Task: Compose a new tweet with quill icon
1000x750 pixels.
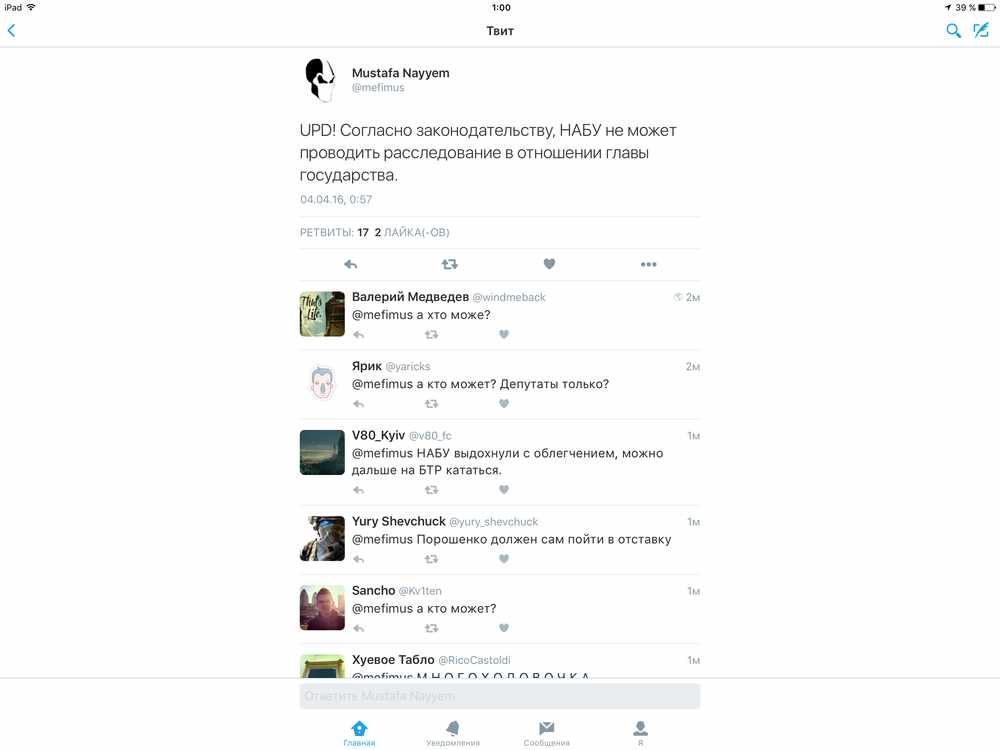Action: pos(981,30)
